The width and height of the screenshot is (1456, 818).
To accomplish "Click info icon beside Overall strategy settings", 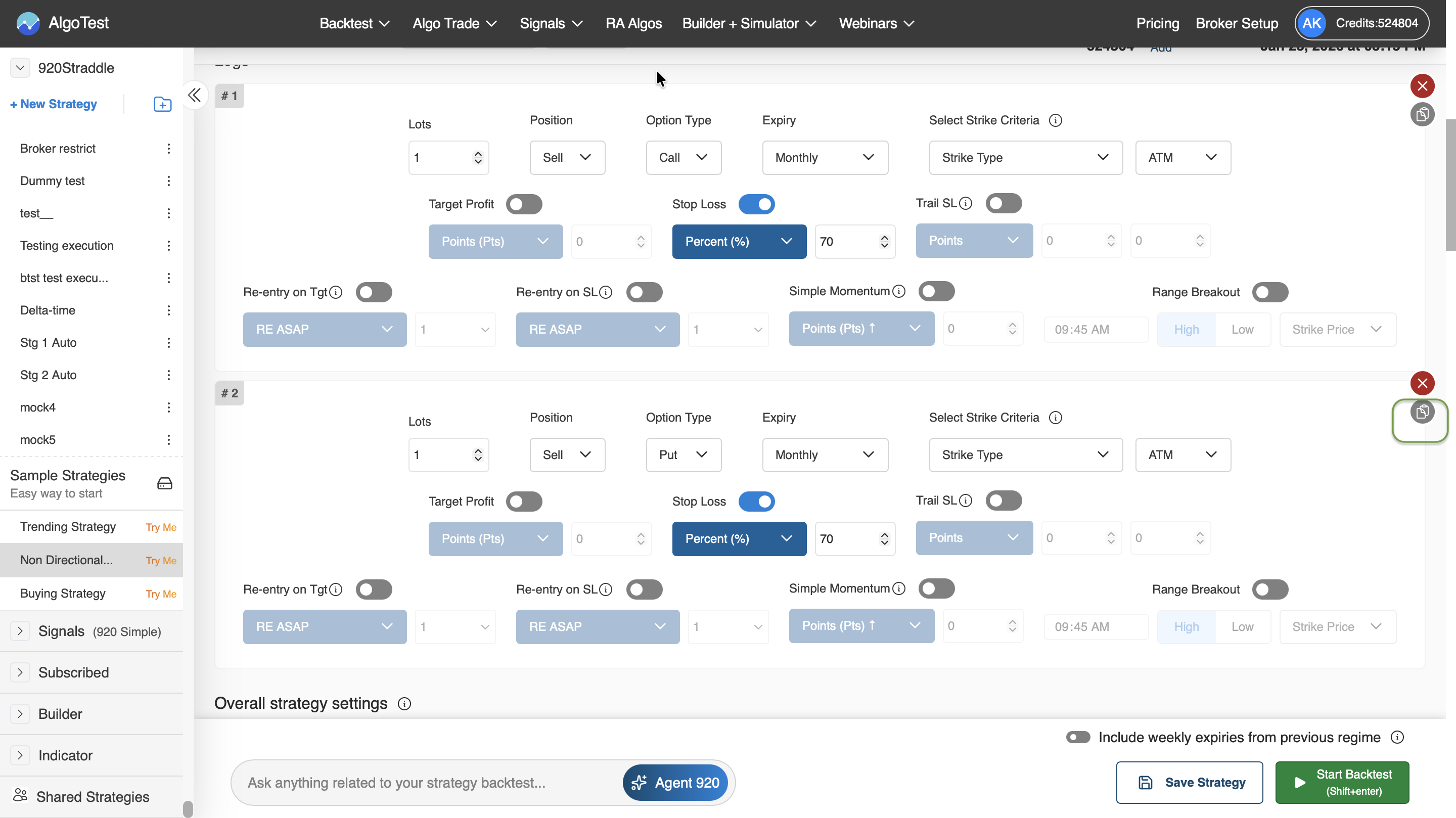I will click(x=404, y=704).
